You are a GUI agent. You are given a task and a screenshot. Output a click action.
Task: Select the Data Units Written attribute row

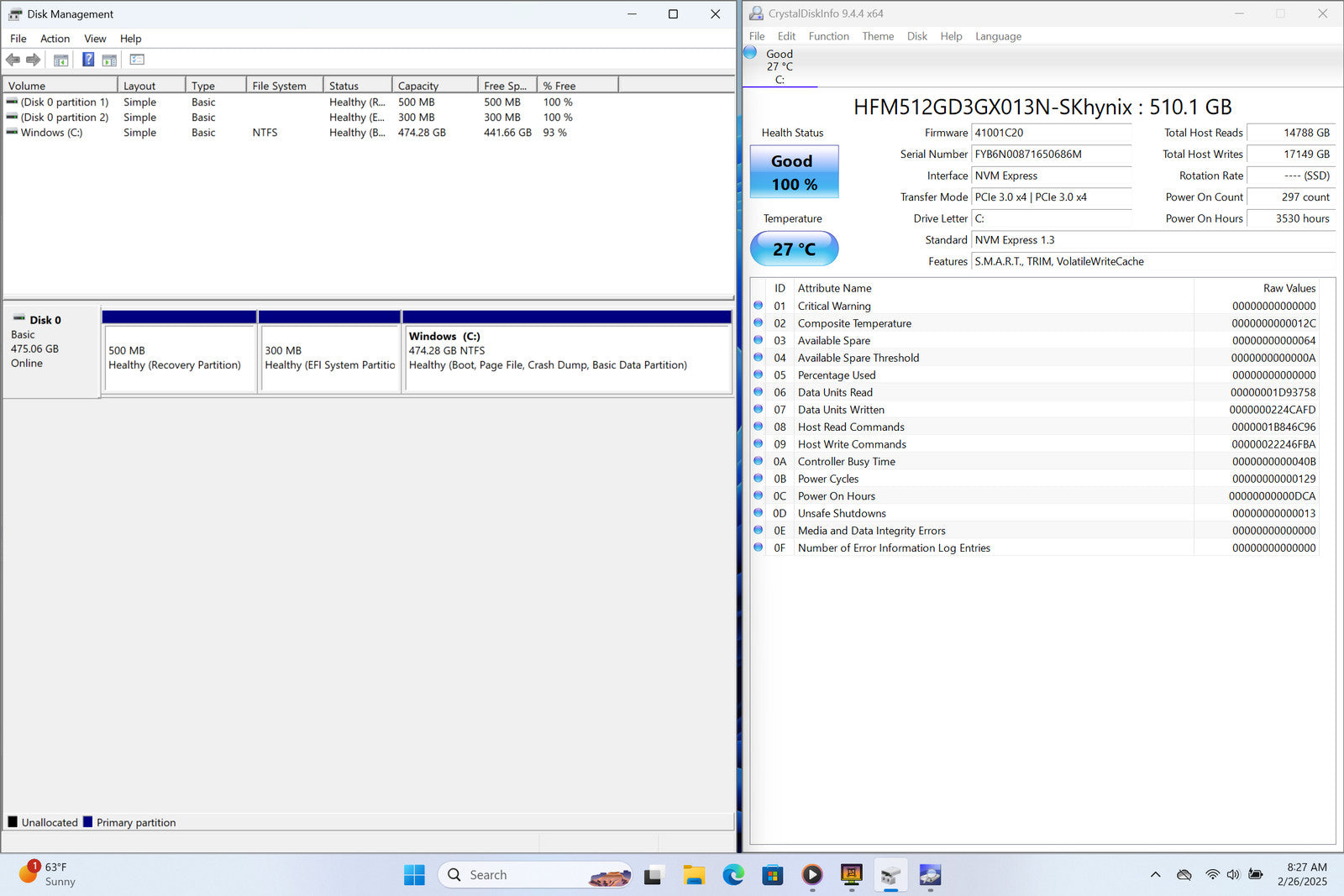(x=1035, y=410)
